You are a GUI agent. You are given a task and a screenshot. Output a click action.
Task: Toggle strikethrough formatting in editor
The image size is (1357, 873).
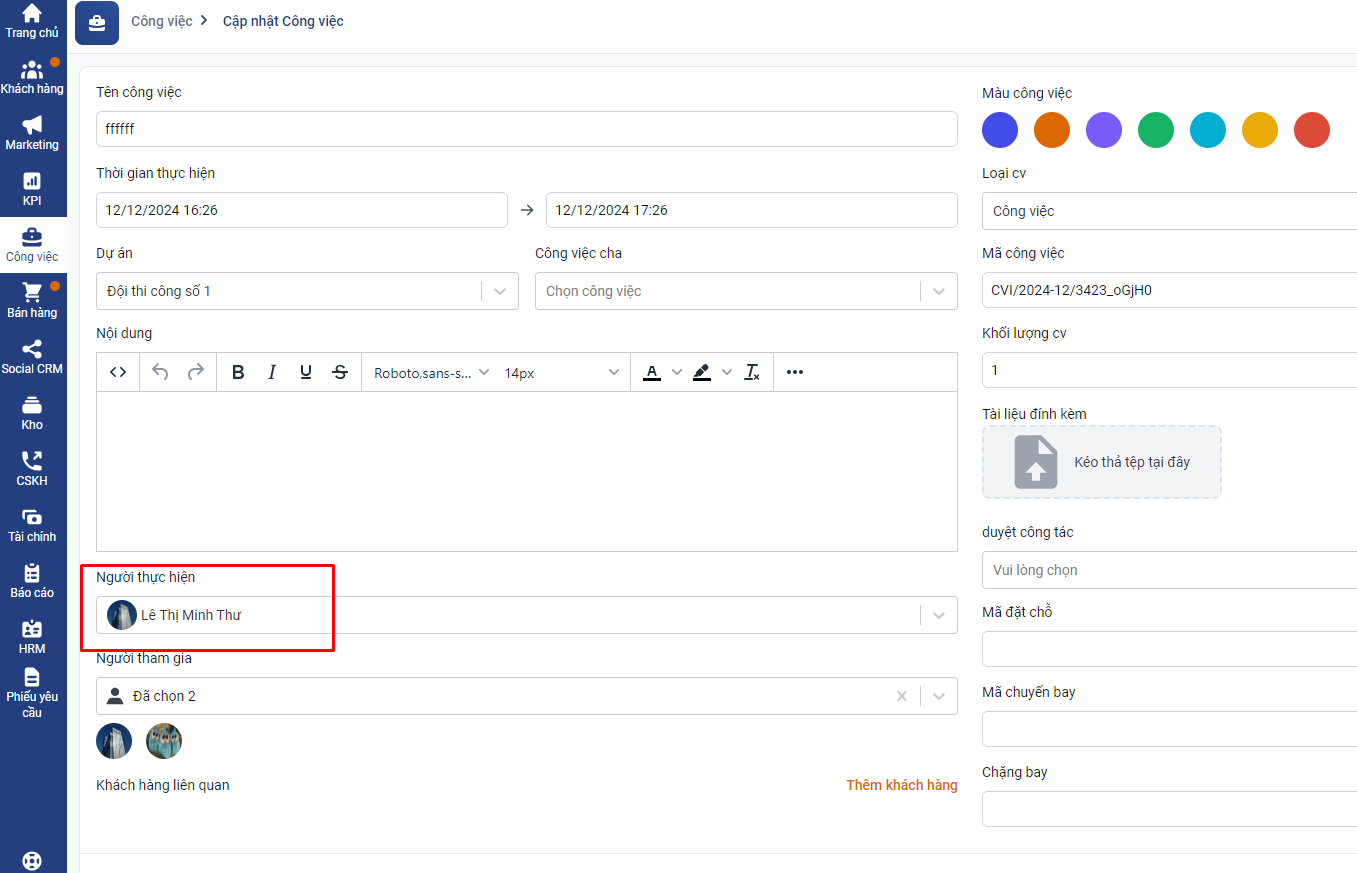340,372
